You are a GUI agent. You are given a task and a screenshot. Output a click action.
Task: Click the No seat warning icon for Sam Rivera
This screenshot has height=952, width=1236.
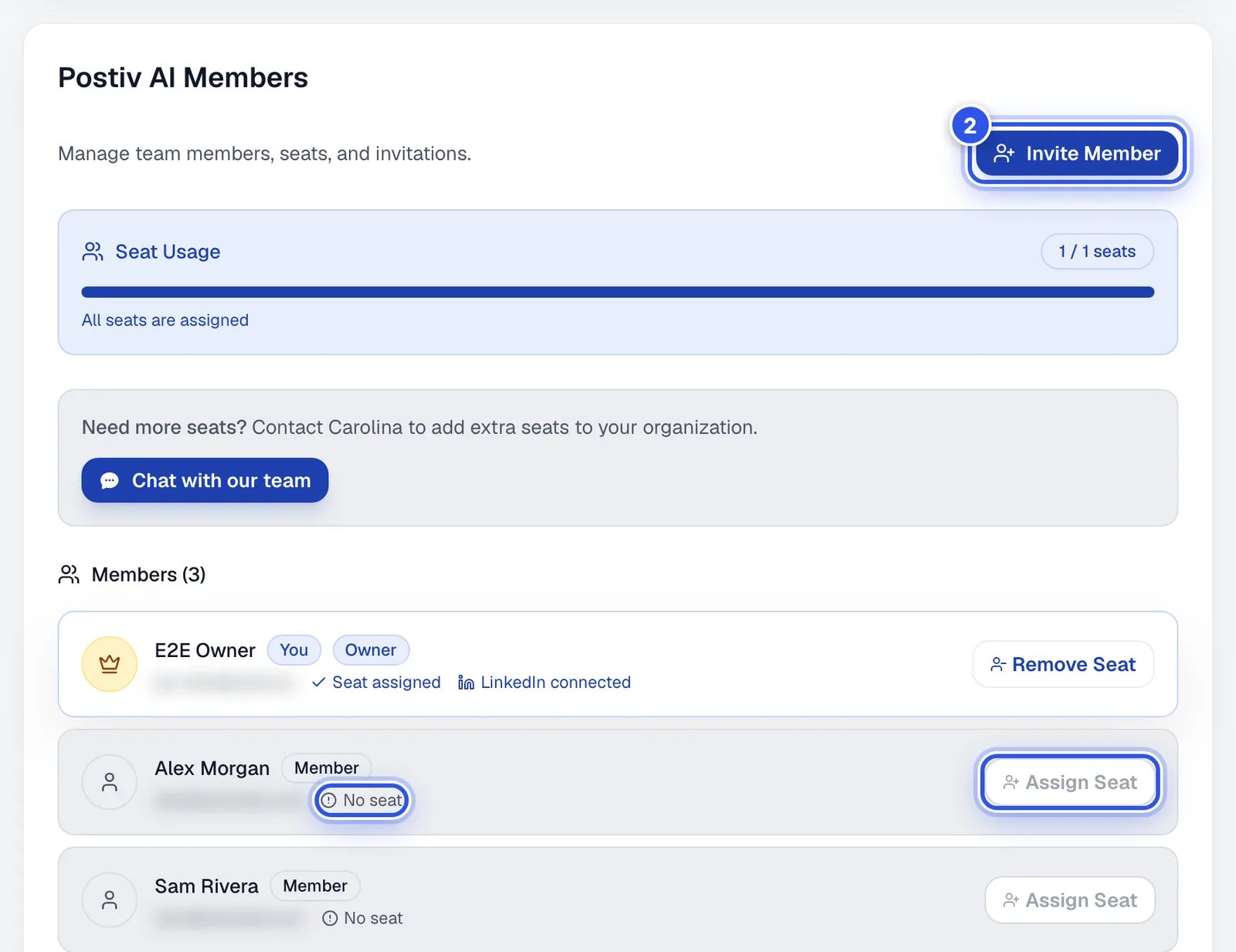coord(330,918)
